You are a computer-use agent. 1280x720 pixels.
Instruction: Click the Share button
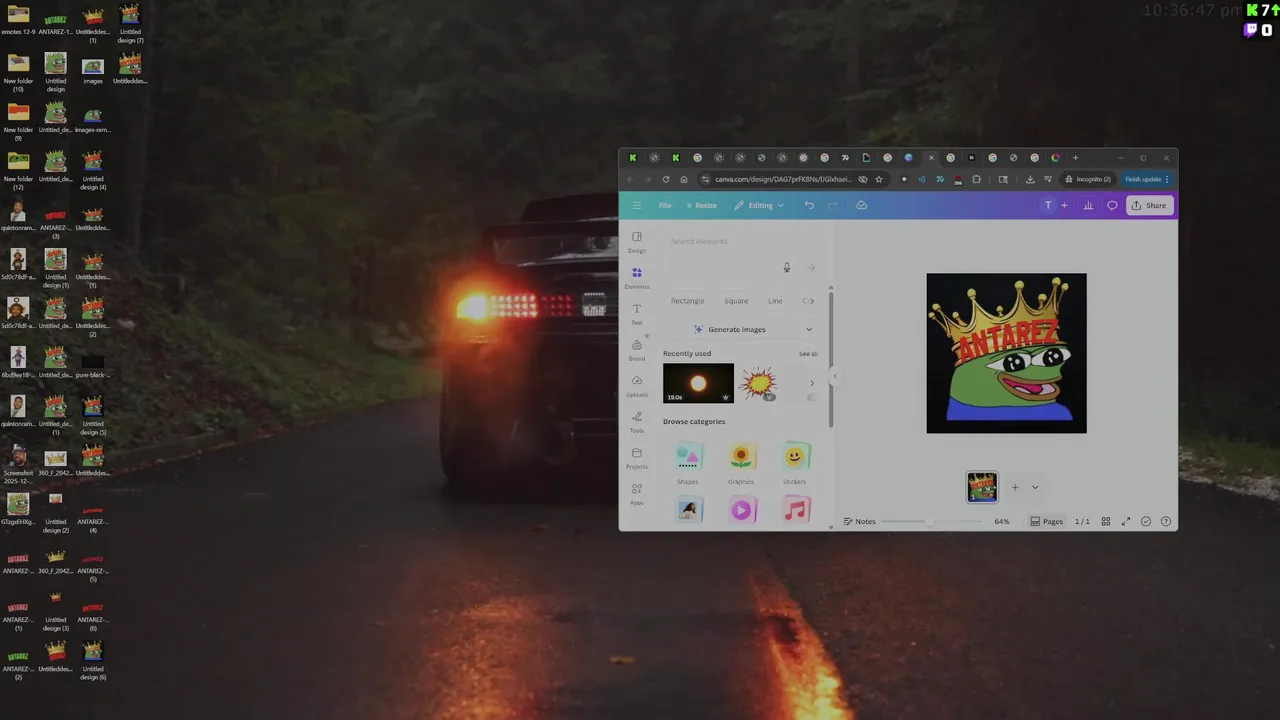[1149, 205]
